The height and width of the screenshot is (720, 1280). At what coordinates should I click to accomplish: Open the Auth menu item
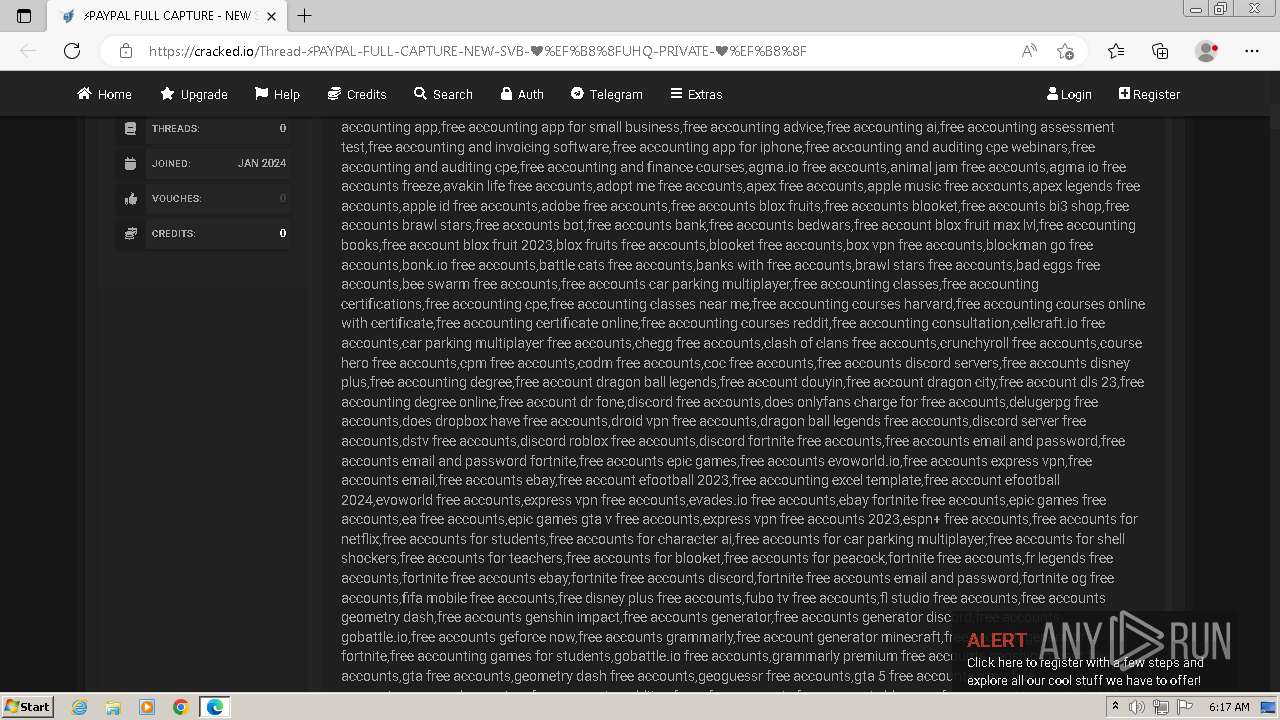click(x=522, y=94)
